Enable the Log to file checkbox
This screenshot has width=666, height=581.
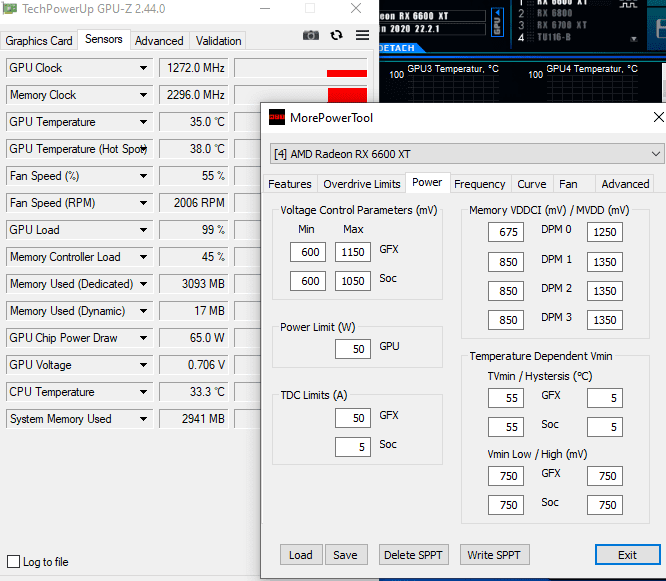[x=14, y=561]
